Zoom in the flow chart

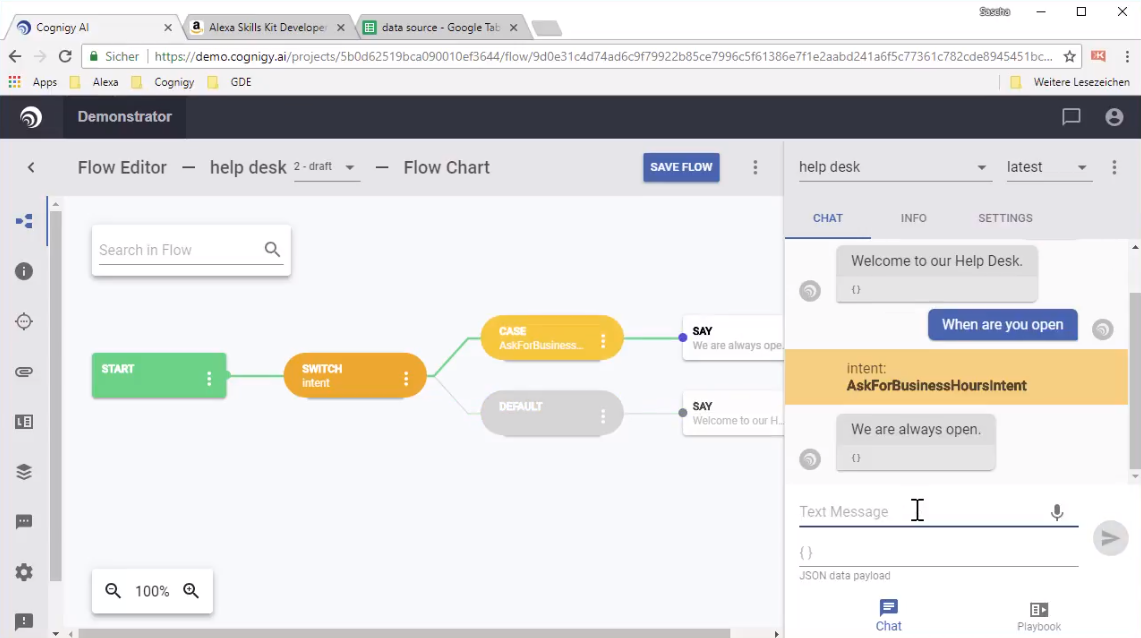click(x=191, y=591)
